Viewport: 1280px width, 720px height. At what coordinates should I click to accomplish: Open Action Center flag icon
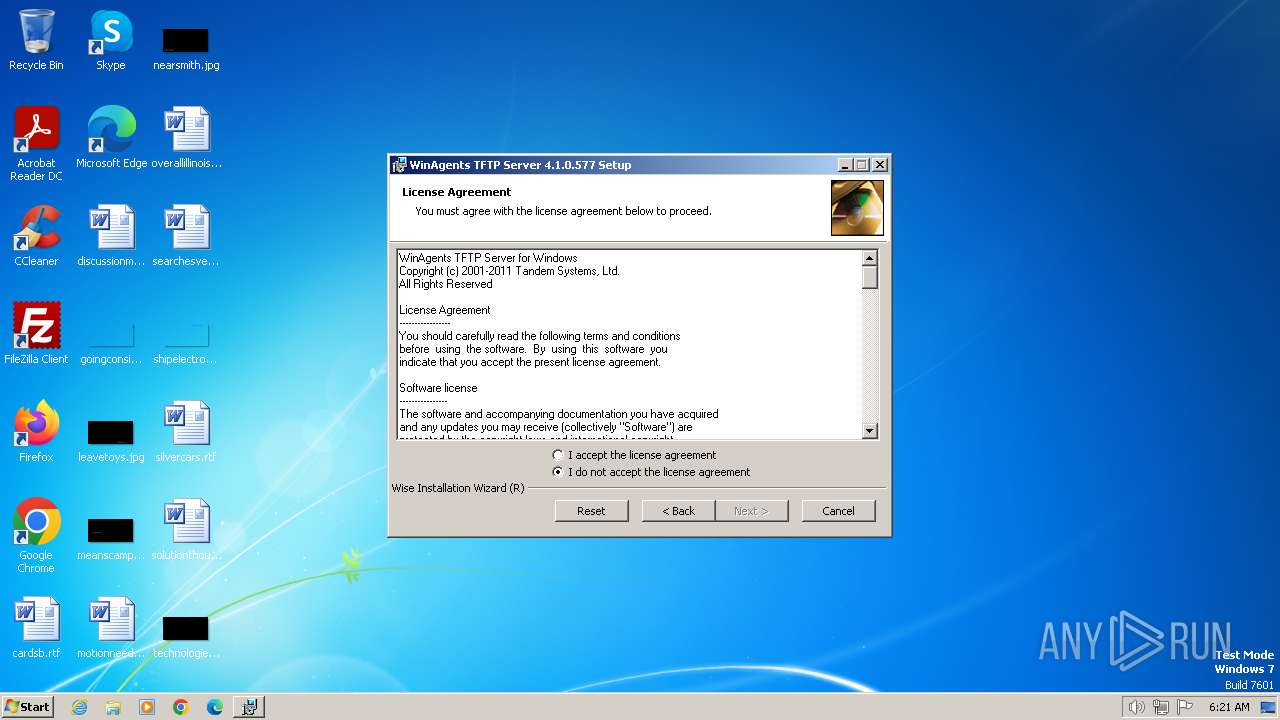point(1185,707)
